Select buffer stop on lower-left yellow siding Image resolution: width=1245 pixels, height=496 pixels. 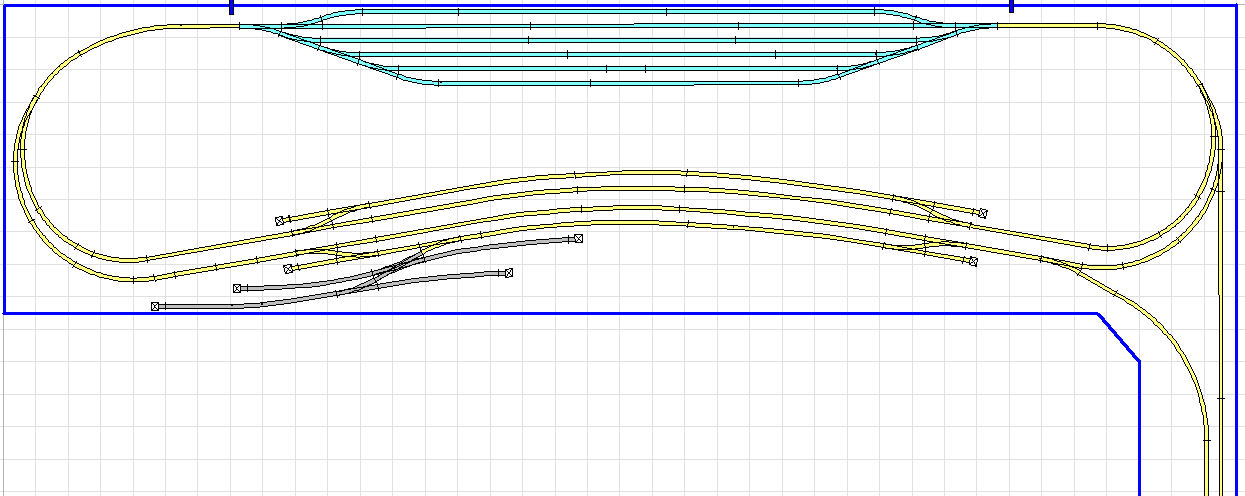288,269
